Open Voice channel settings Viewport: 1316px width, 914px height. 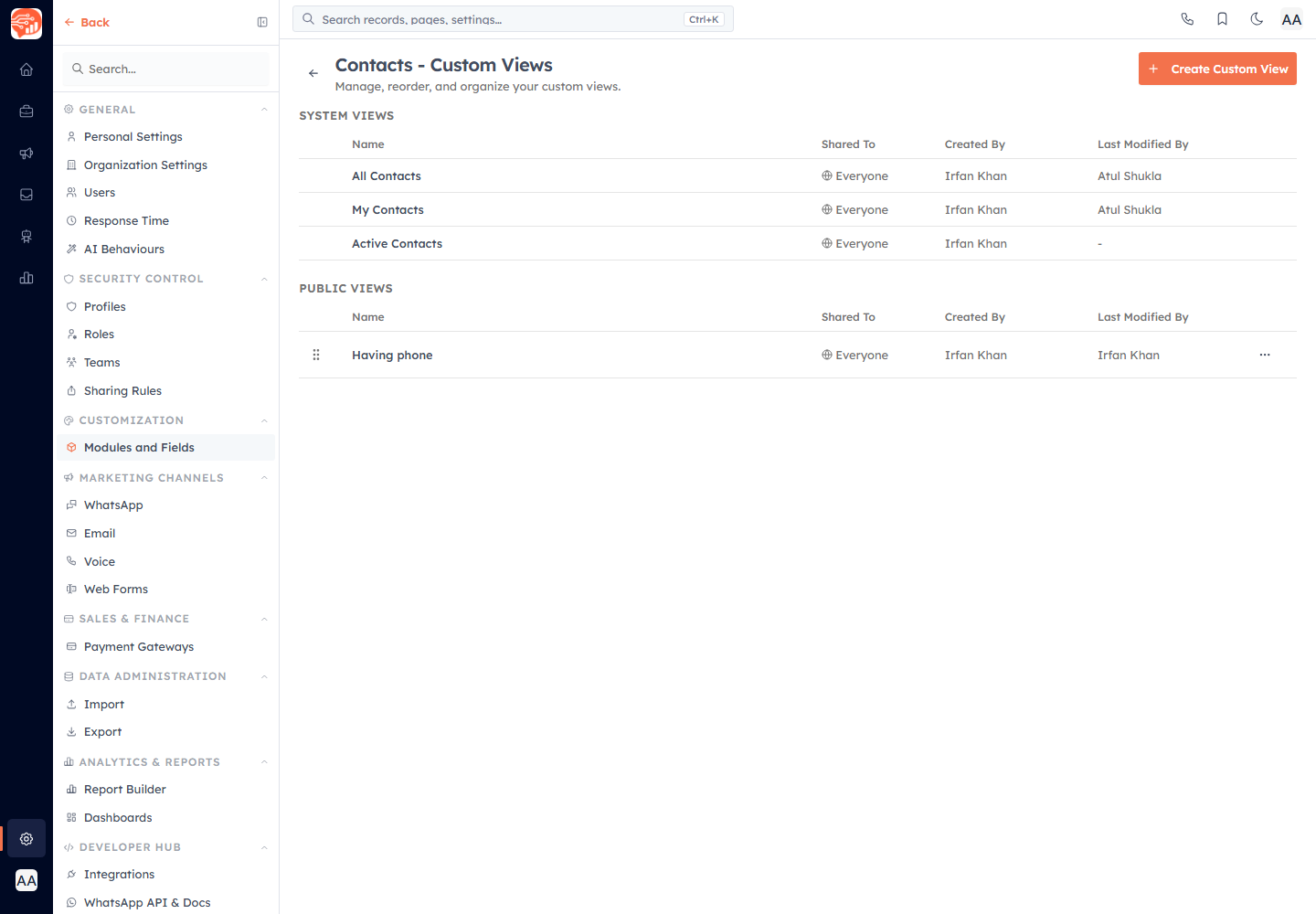pos(166,561)
